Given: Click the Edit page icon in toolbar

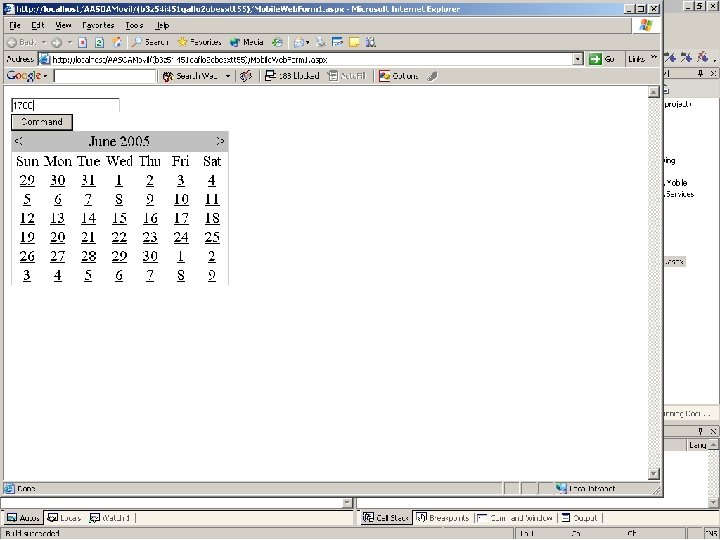Looking at the screenshot, I should (338, 42).
